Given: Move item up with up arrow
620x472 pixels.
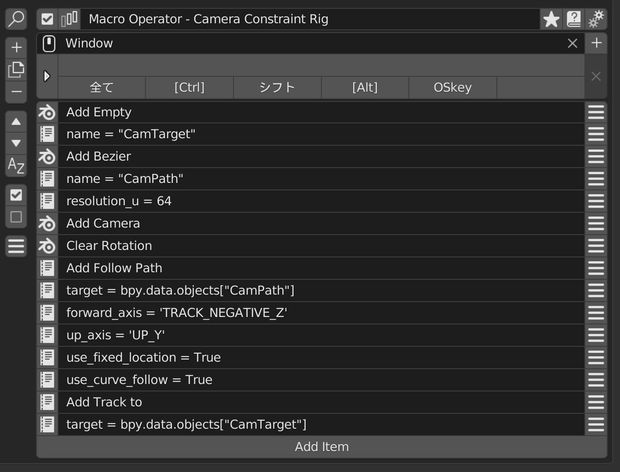Looking at the screenshot, I should pos(16,122).
